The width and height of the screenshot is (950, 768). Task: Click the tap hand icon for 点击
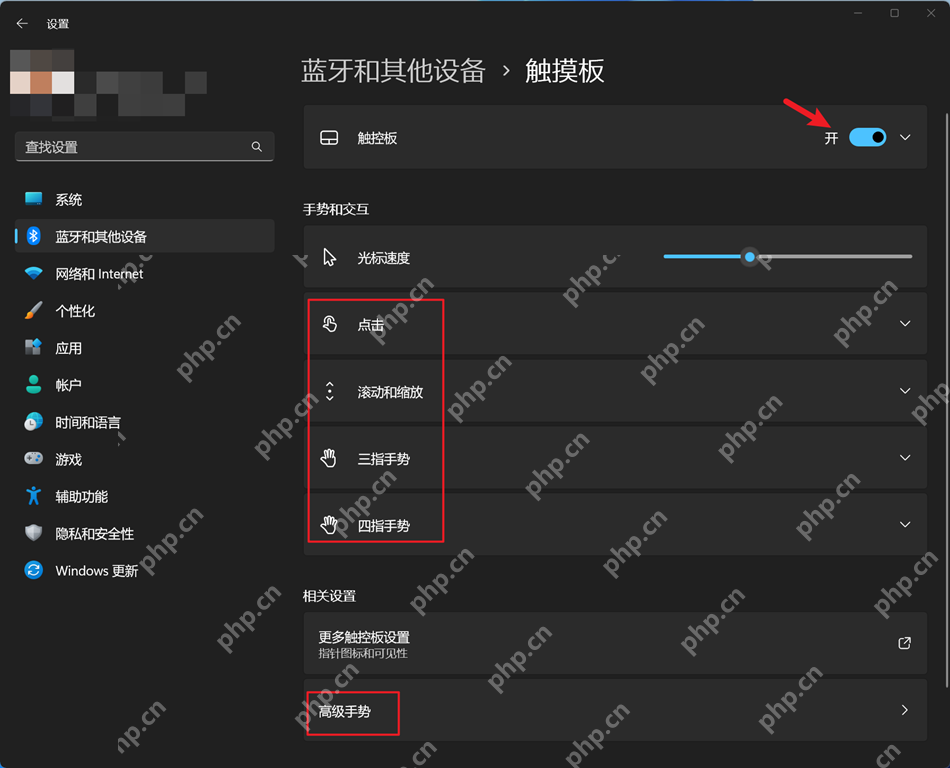[x=329, y=324]
